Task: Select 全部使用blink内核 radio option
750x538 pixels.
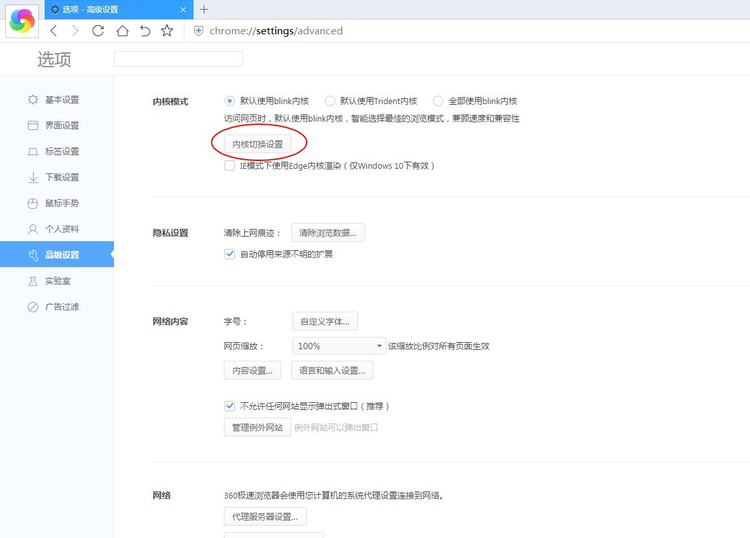Action: (x=438, y=101)
